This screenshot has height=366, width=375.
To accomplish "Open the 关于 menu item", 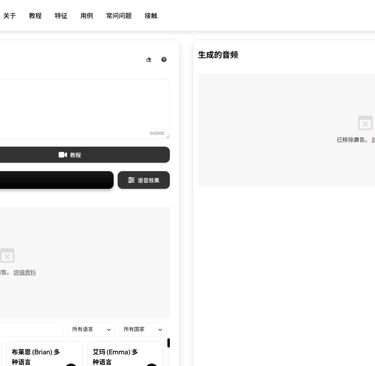I will pyautogui.click(x=9, y=16).
